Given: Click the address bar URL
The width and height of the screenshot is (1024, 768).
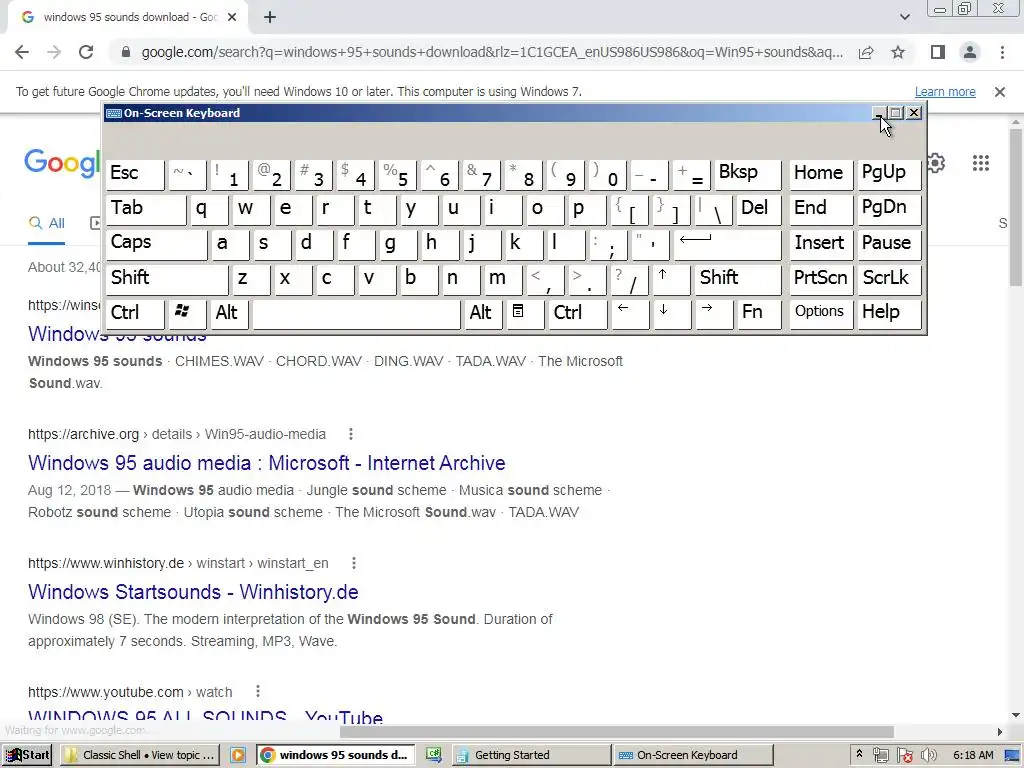Looking at the screenshot, I should coord(492,52).
